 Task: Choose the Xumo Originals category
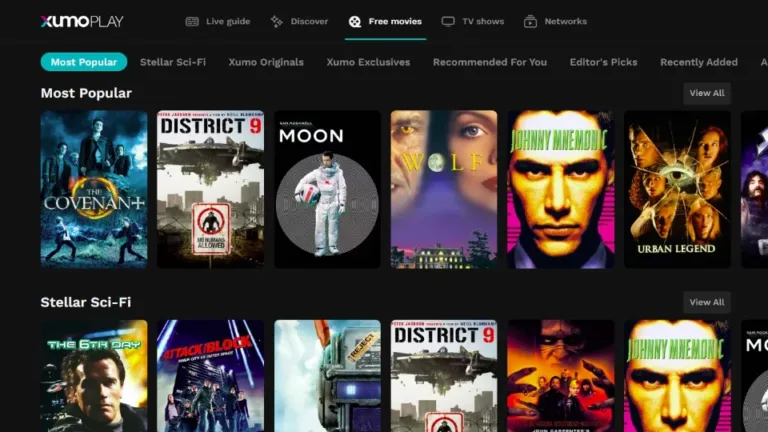pos(266,62)
